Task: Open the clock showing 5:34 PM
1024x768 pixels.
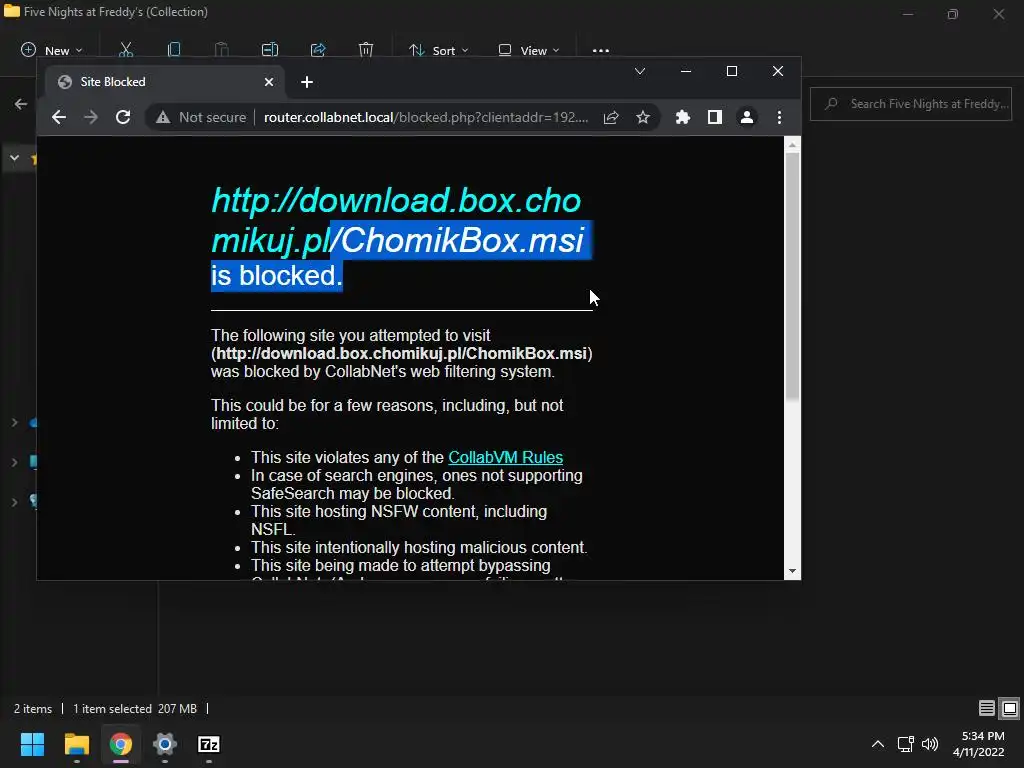Action: coord(979,744)
